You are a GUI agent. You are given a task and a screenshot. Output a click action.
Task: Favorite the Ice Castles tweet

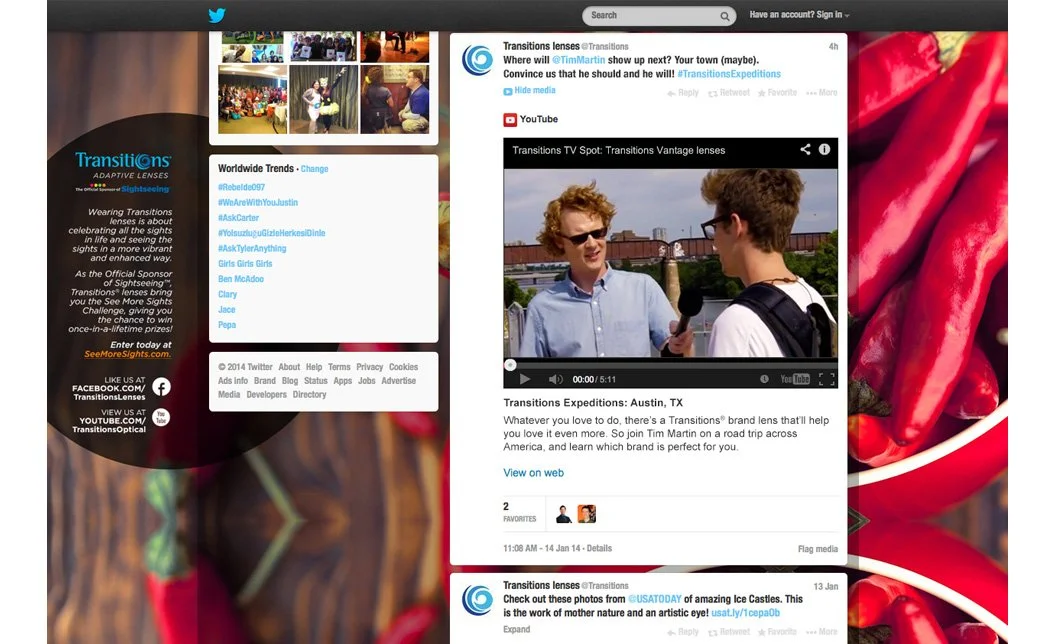coord(777,632)
